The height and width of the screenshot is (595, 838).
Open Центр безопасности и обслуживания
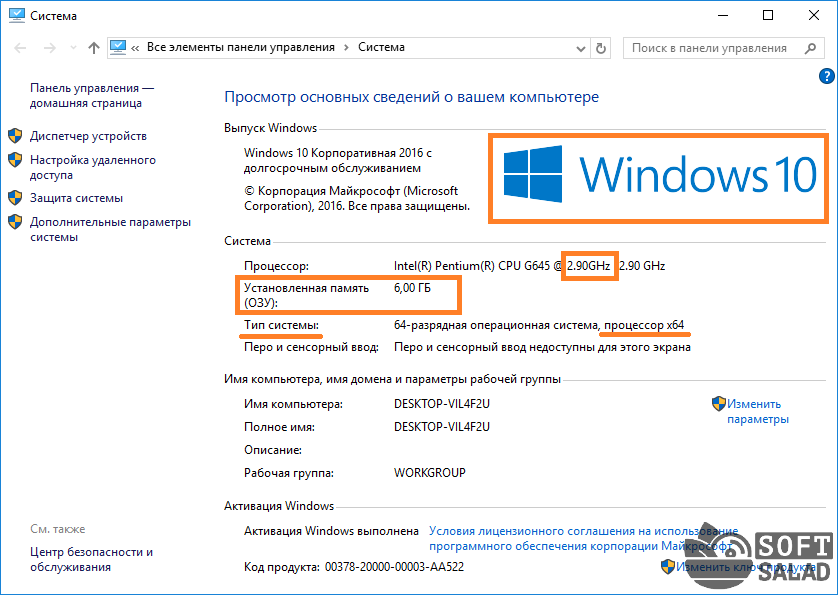click(x=91, y=559)
